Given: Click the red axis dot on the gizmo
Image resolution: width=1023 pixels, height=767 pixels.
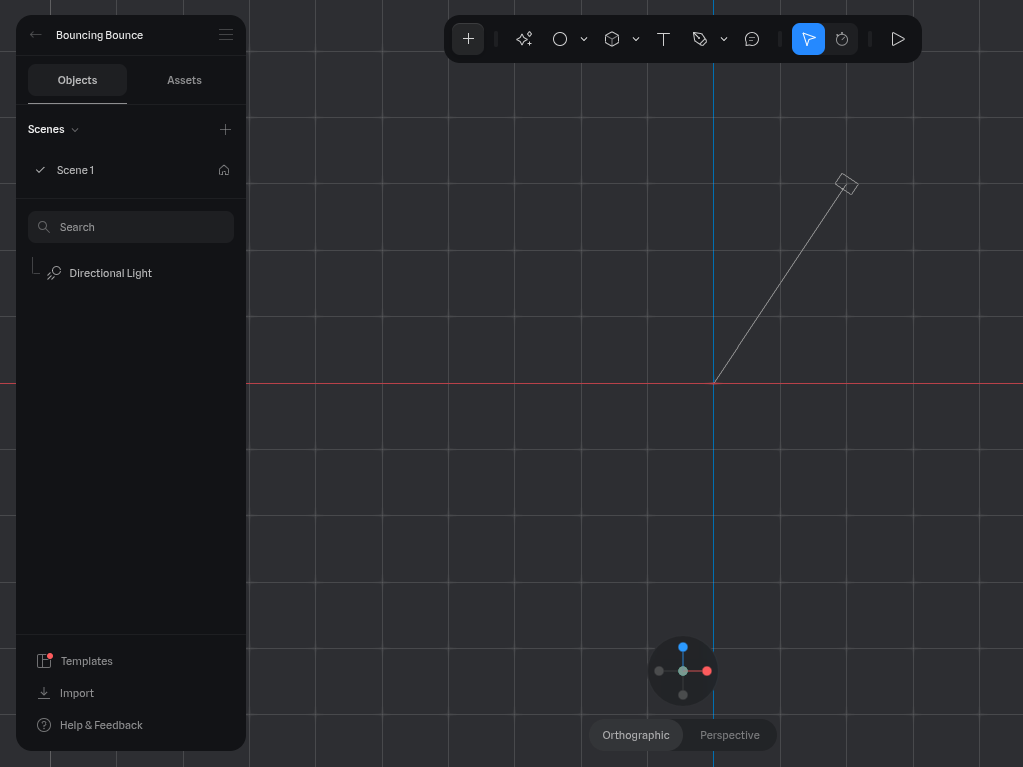Looking at the screenshot, I should click(x=707, y=671).
